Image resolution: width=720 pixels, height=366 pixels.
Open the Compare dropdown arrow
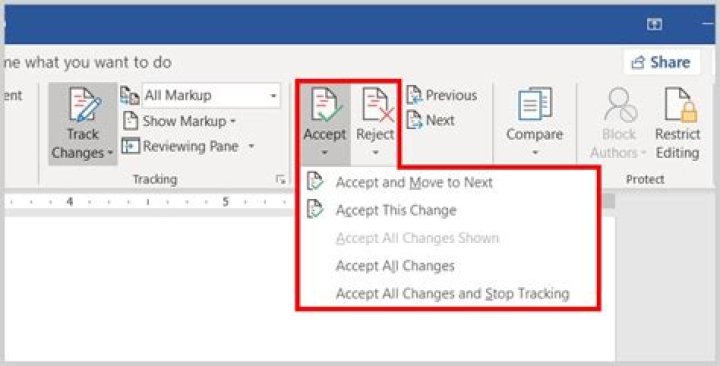(x=535, y=152)
